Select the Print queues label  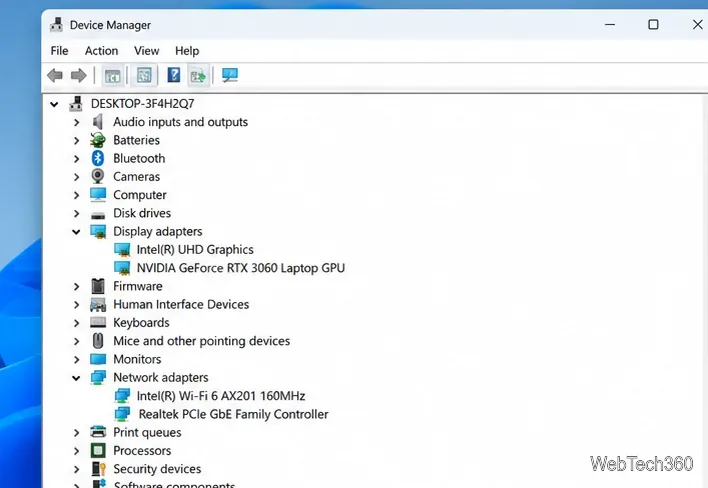point(147,432)
